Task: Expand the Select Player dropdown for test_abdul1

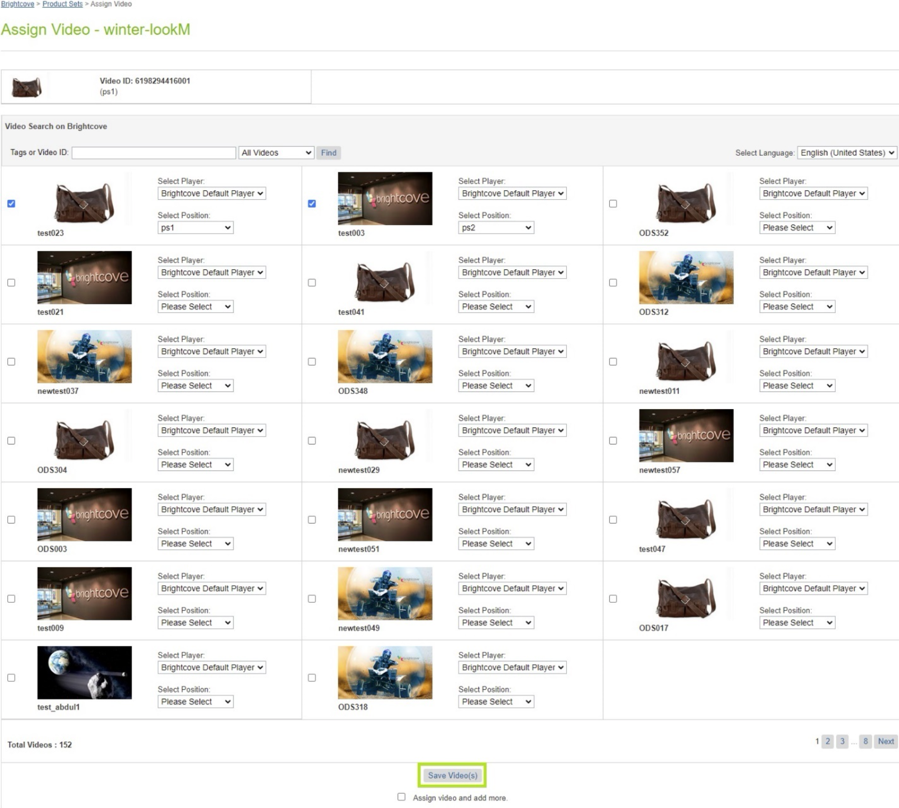Action: [211, 667]
